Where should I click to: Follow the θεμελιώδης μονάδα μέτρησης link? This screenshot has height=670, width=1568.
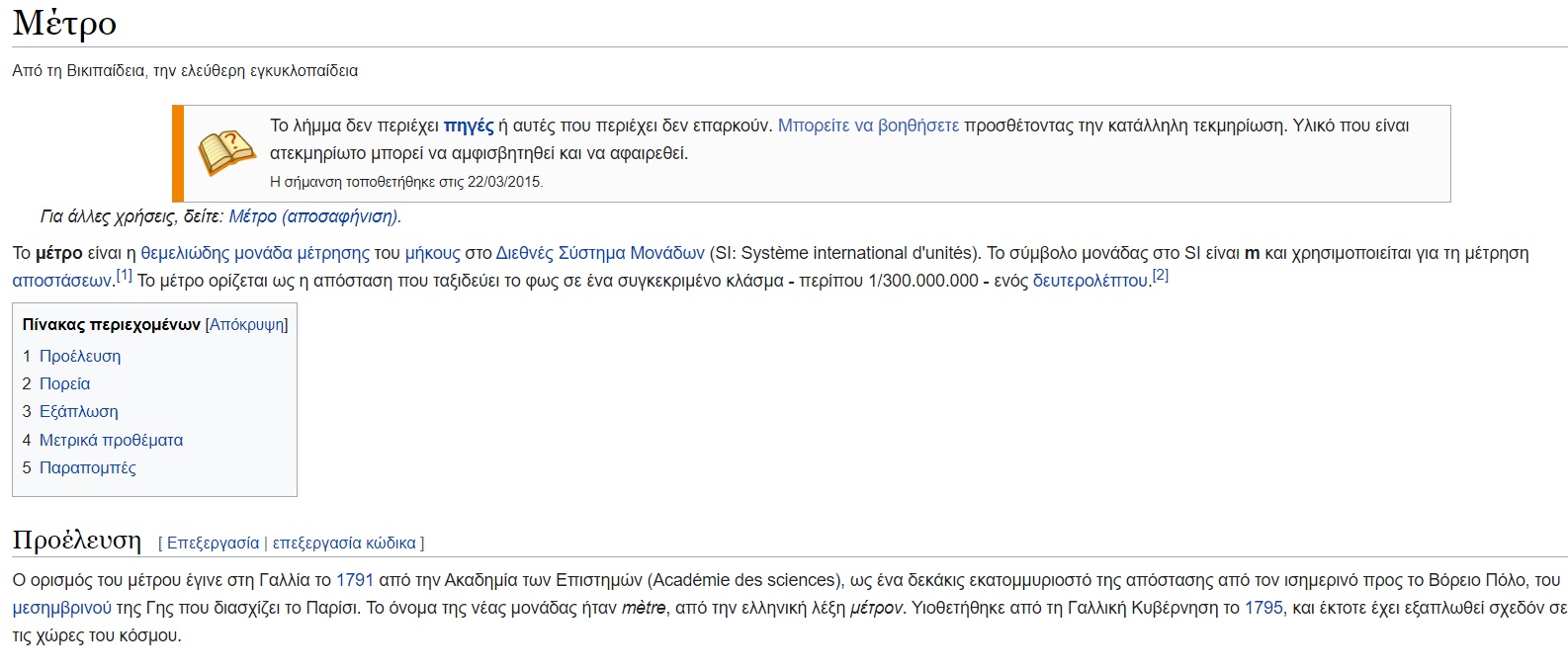pos(255,253)
